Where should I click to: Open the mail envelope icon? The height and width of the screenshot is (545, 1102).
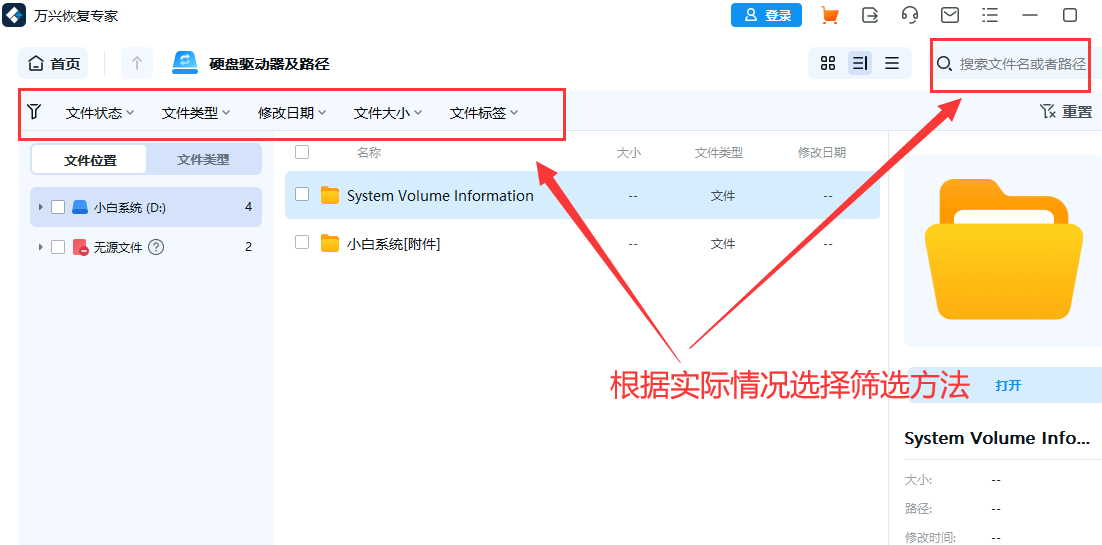click(x=950, y=15)
